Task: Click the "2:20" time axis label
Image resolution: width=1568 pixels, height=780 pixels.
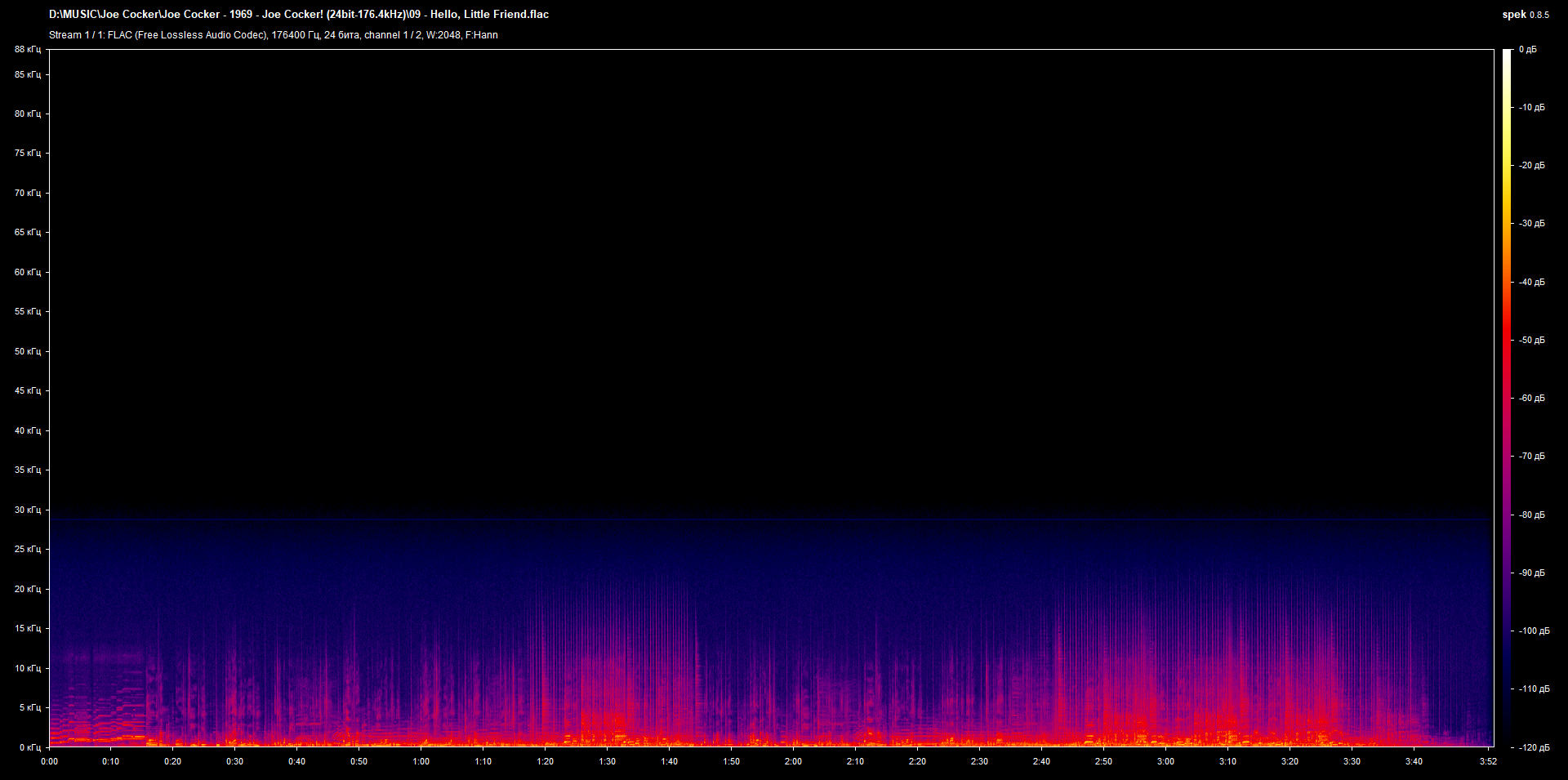Action: [x=918, y=761]
